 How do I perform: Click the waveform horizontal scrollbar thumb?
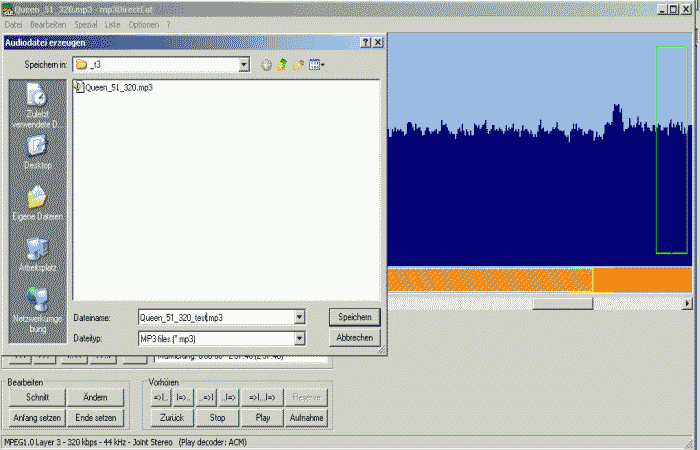pyautogui.click(x=562, y=303)
